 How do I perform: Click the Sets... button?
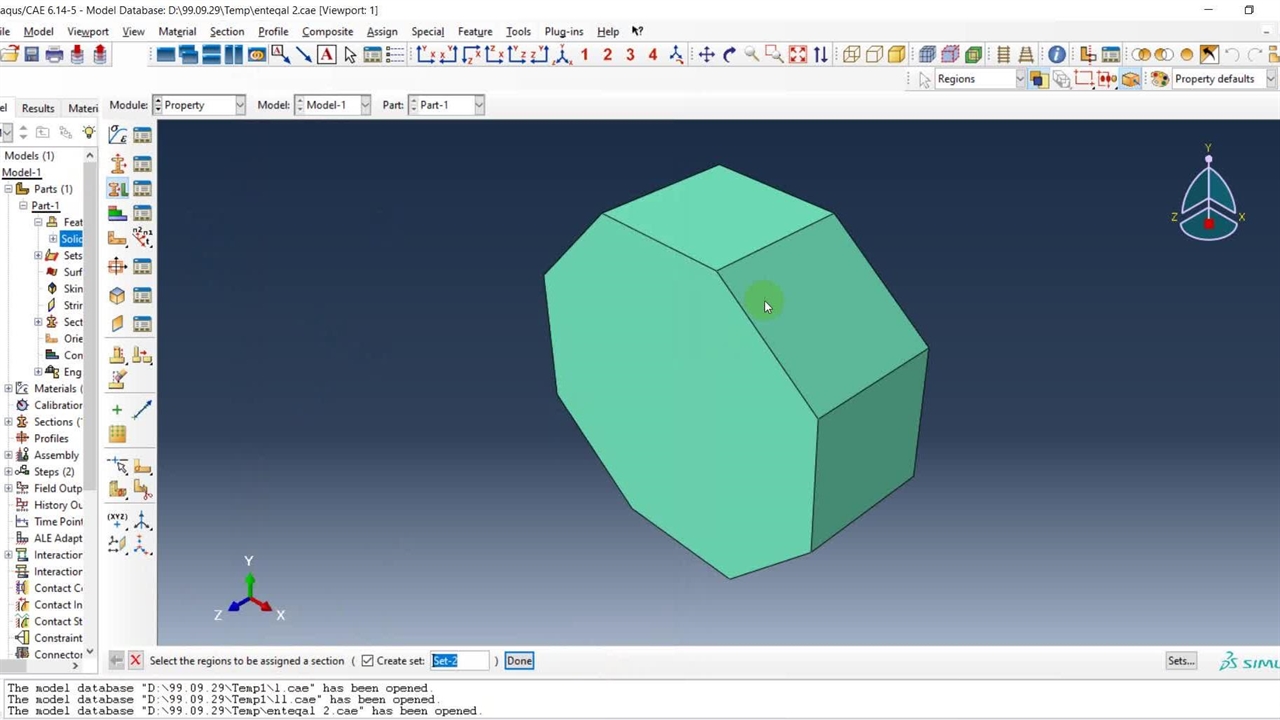(x=1181, y=661)
